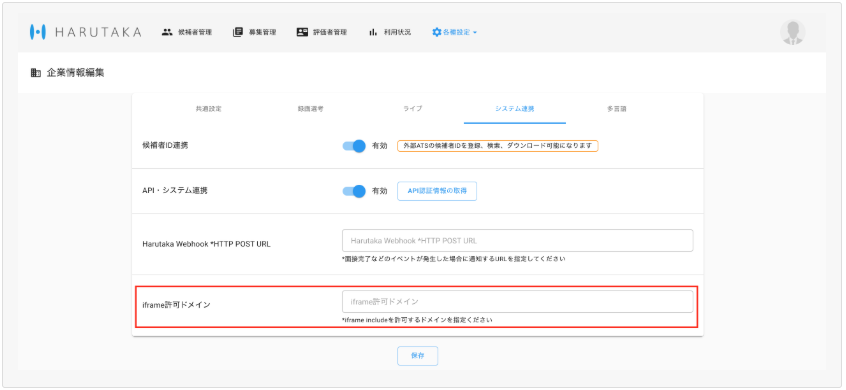Click the 評価者管理 ID card icon
This screenshot has width=846, height=390.
302,32
